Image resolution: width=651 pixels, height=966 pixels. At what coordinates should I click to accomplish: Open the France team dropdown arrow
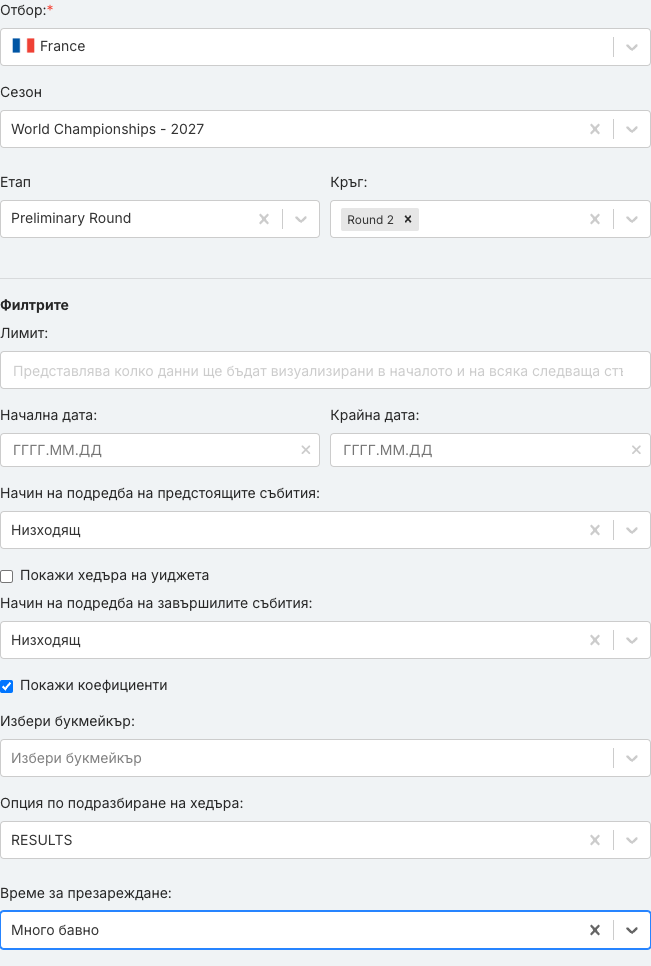(x=631, y=47)
